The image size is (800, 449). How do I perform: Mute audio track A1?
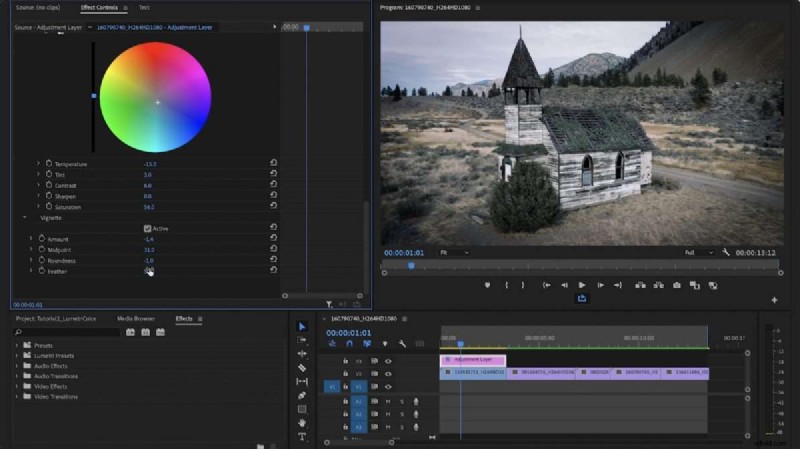(388, 402)
